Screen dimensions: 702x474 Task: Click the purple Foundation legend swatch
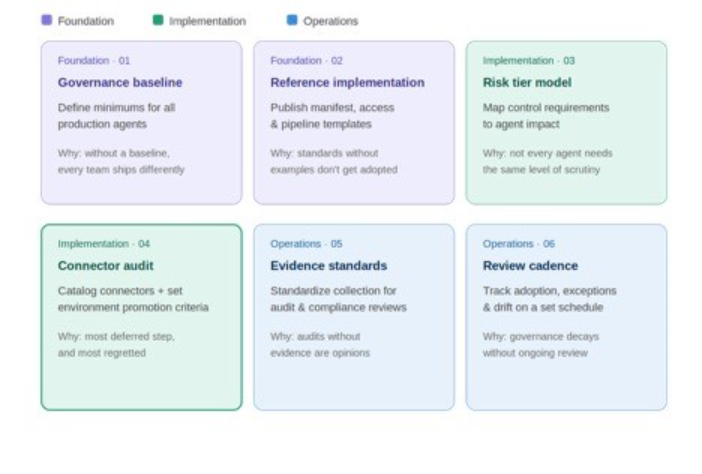pyautogui.click(x=47, y=20)
